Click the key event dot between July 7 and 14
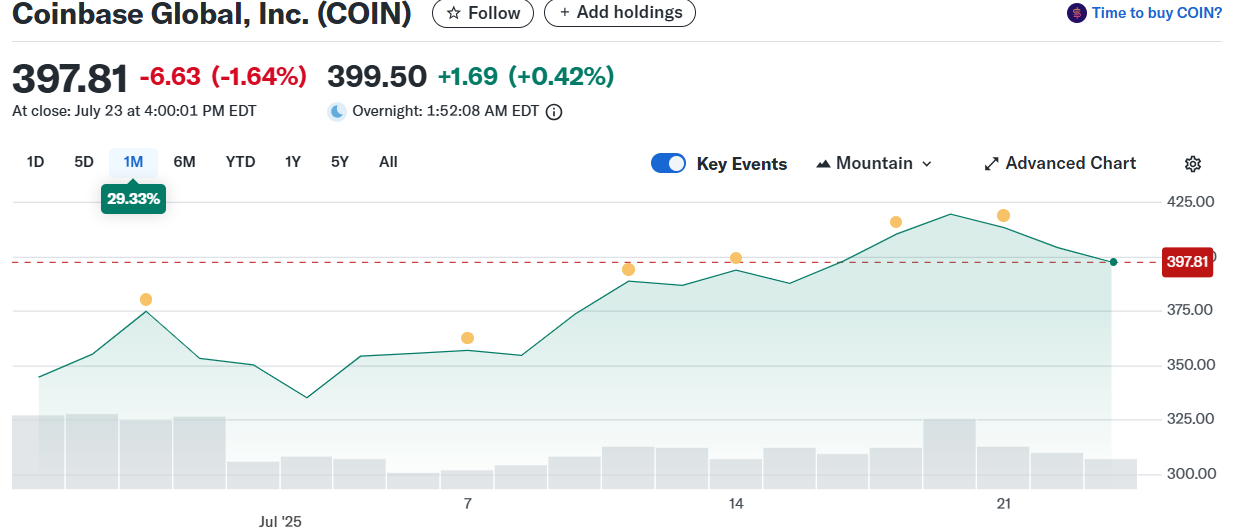This screenshot has width=1242, height=531. 628,270
